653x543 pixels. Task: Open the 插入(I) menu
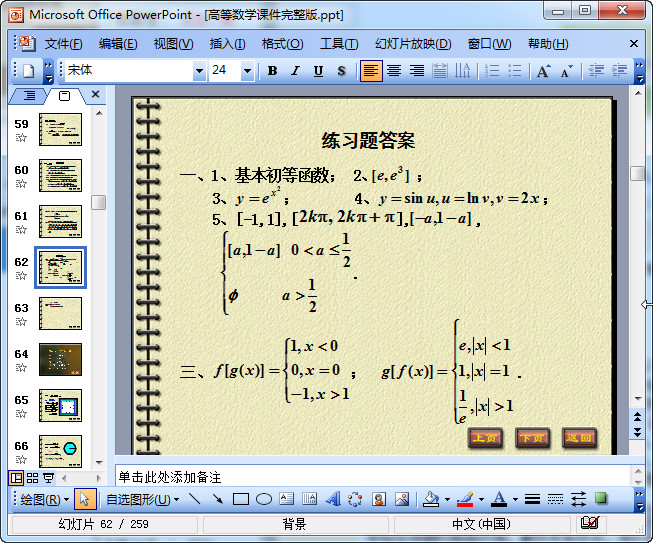[x=227, y=44]
